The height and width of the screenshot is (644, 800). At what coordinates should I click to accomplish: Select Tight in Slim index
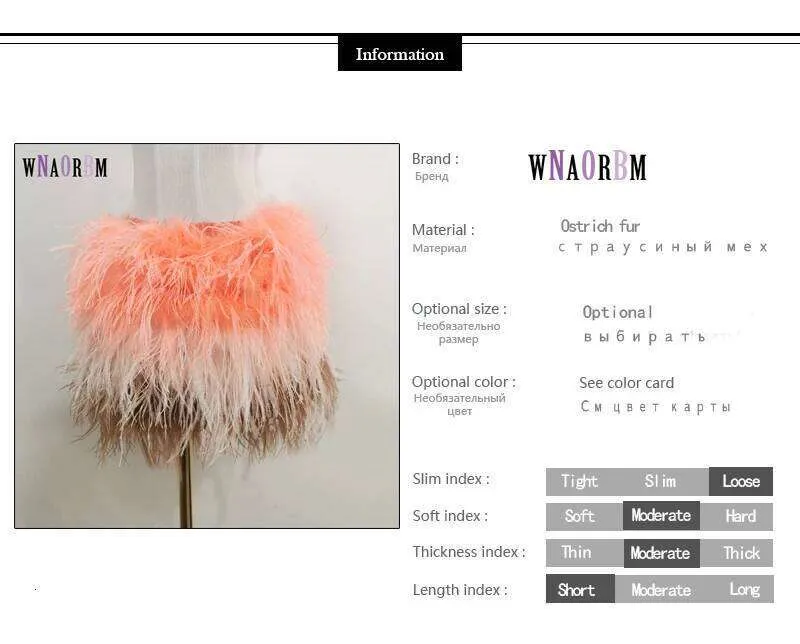point(579,481)
